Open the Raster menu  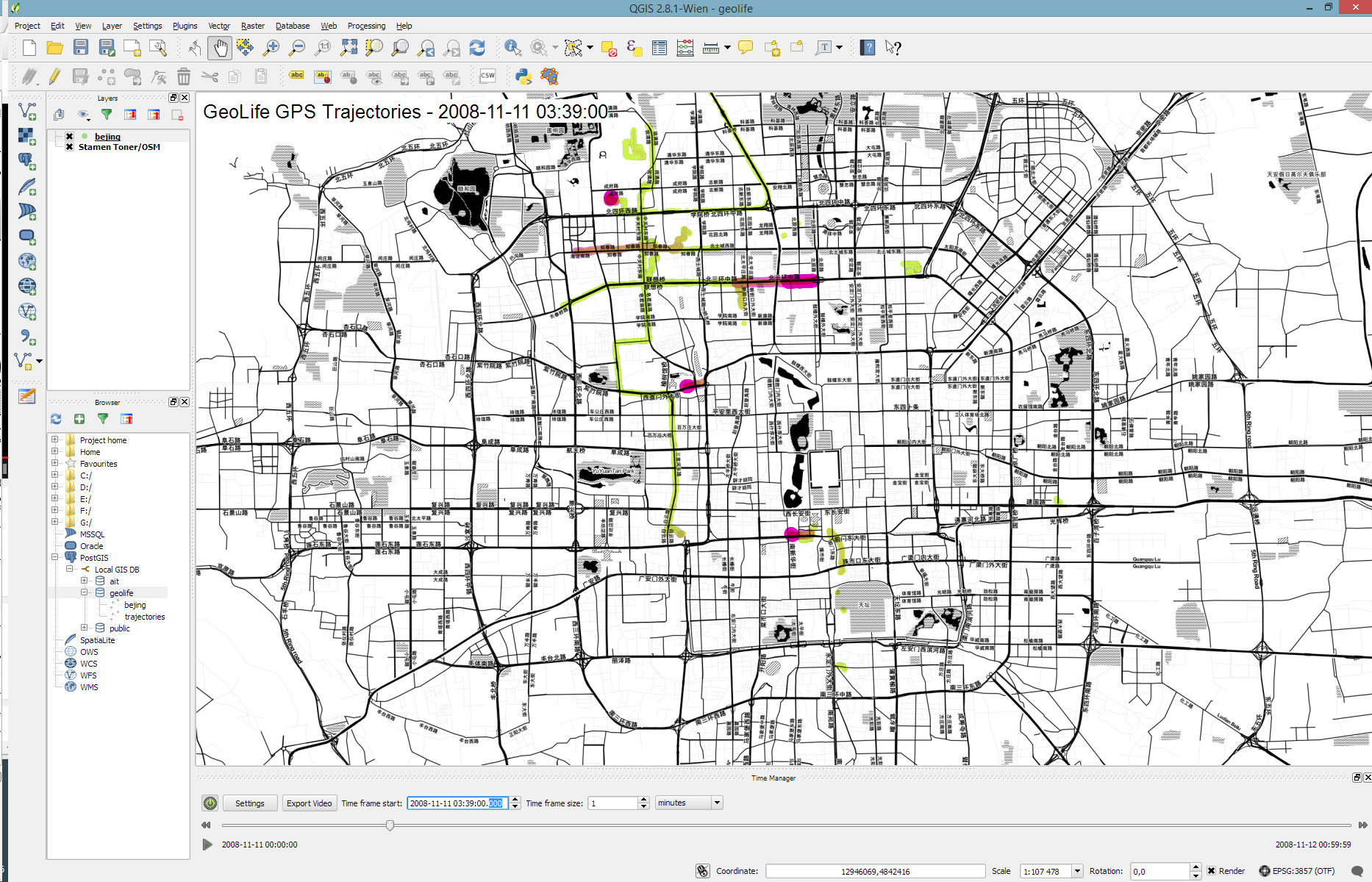point(252,26)
